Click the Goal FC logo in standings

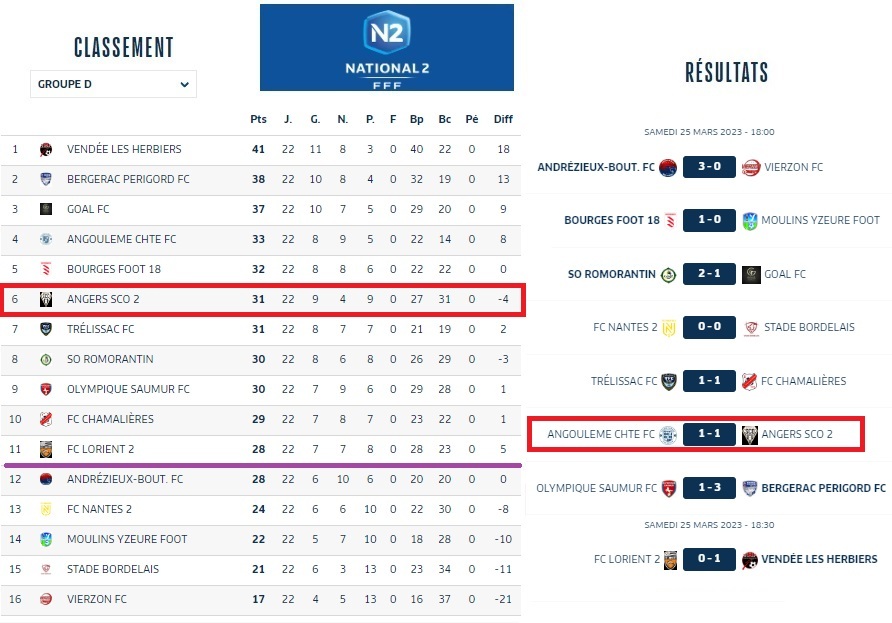coord(46,210)
